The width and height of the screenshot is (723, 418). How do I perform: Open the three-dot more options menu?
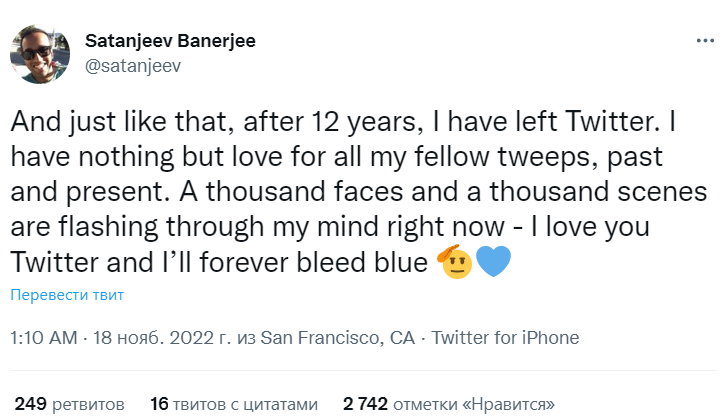click(x=705, y=41)
